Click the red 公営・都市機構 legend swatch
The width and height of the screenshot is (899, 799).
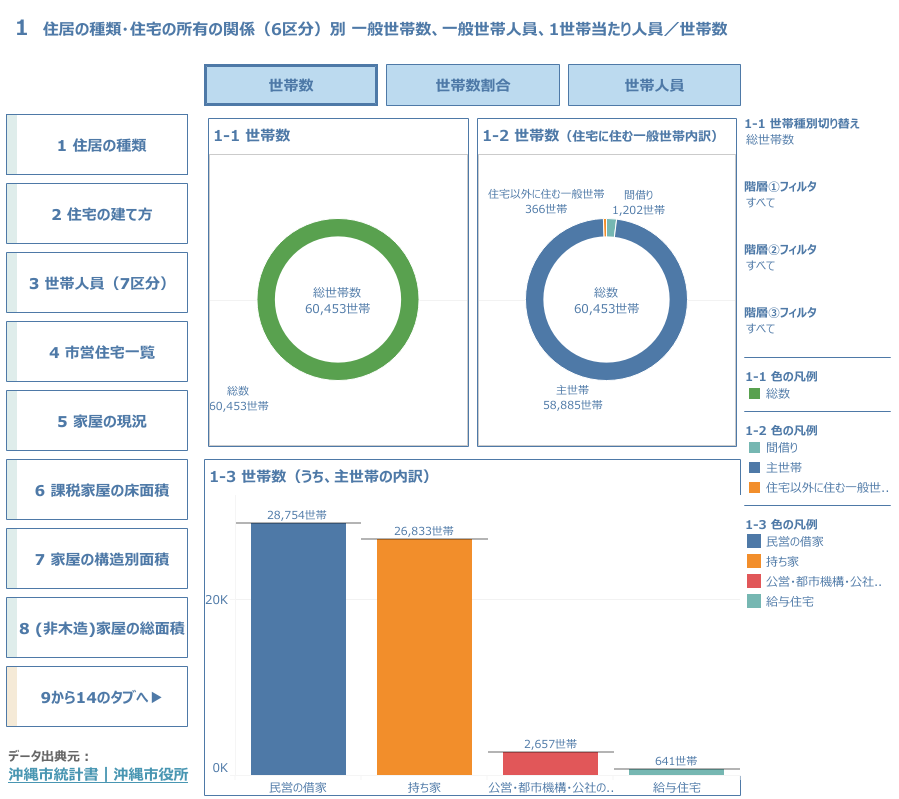coord(755,581)
